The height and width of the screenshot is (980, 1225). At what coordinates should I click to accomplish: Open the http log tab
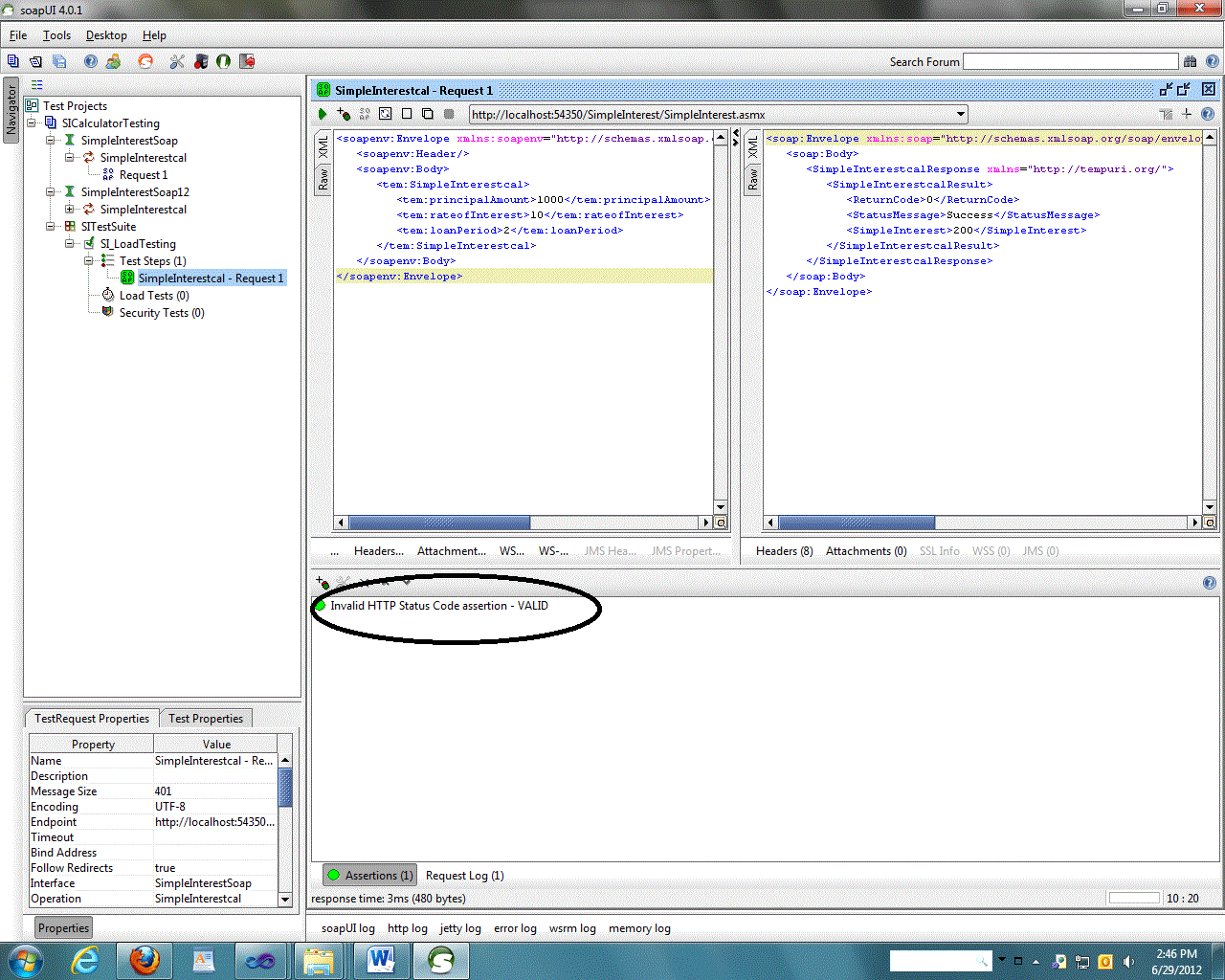pos(408,928)
